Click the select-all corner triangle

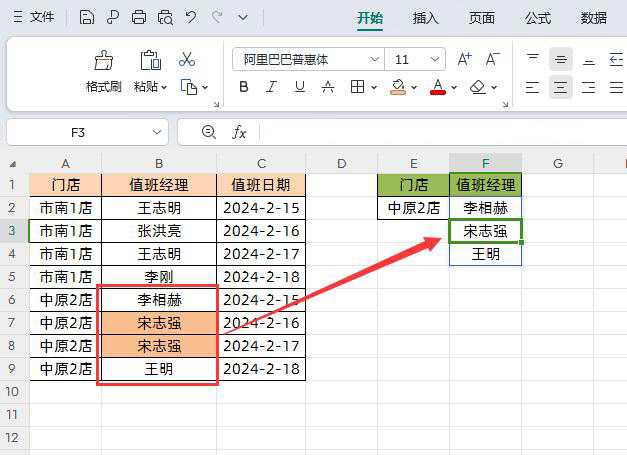pos(13,164)
